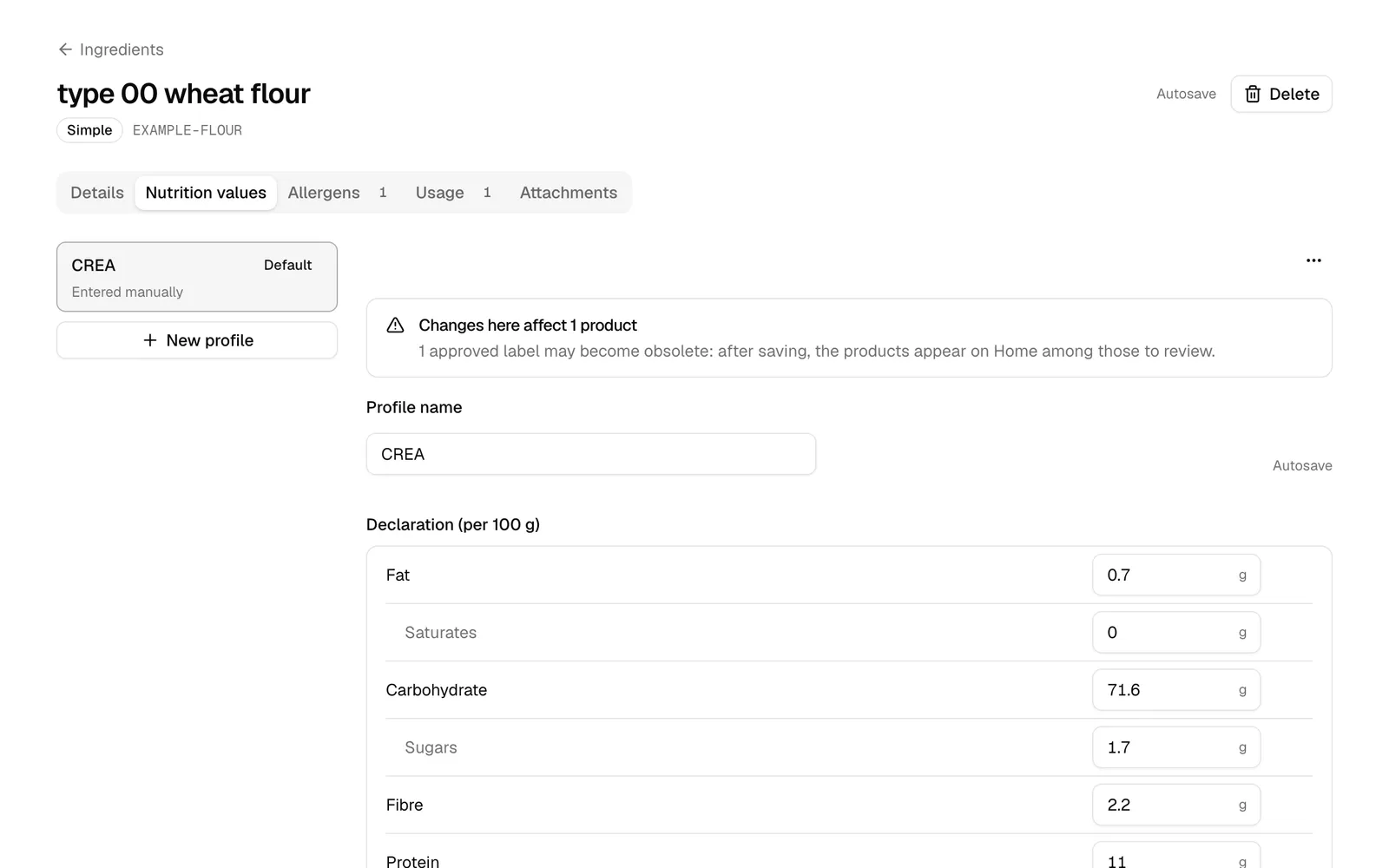Click the plus icon on New profile
The height and width of the screenshot is (868, 1389).
150,340
